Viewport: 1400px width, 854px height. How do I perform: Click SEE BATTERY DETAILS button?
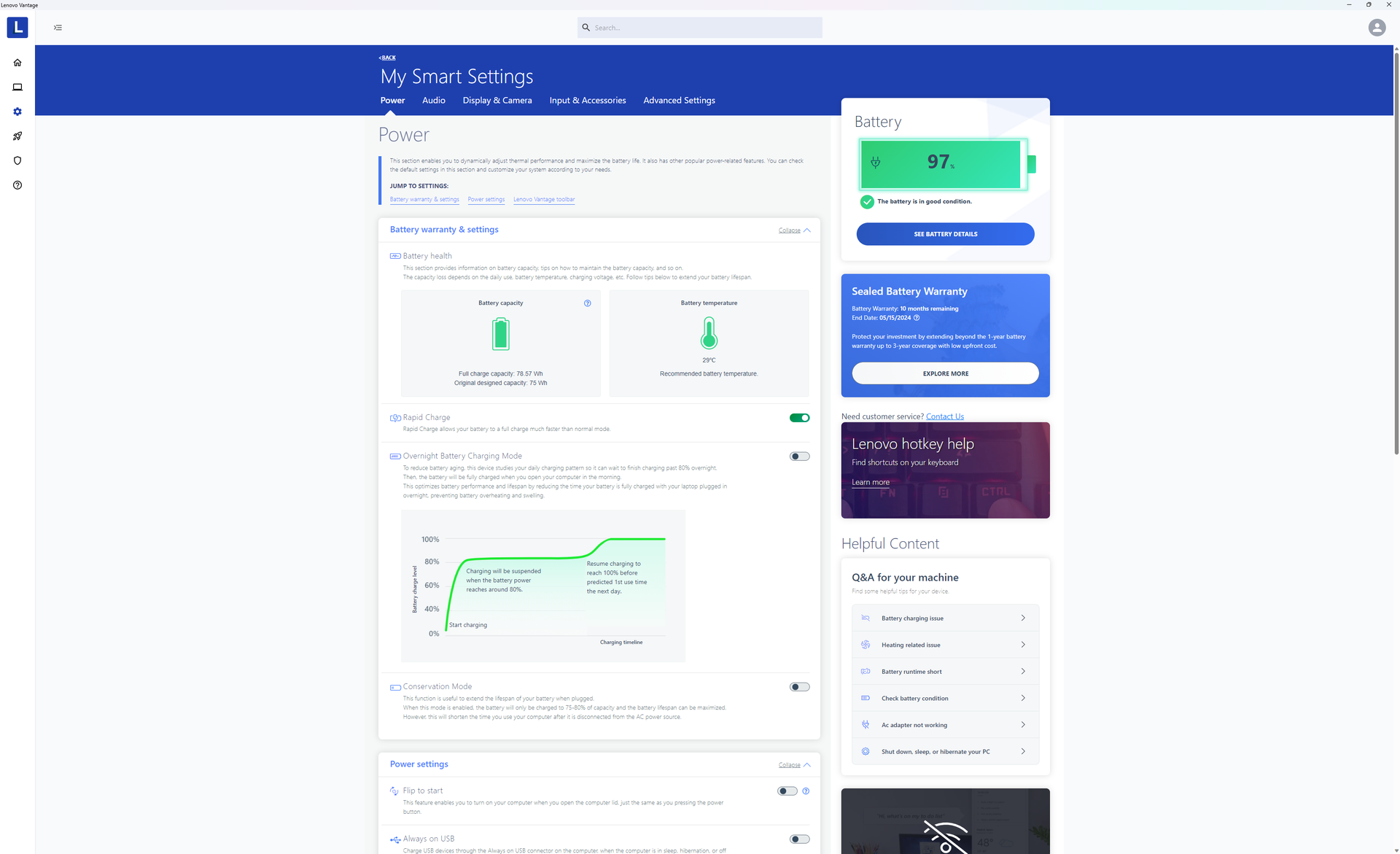pos(945,234)
